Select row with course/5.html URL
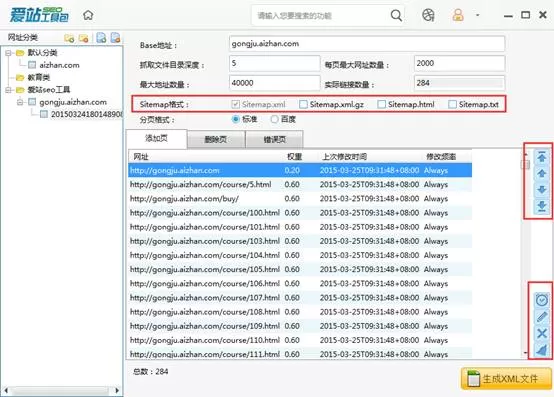 click(300, 185)
